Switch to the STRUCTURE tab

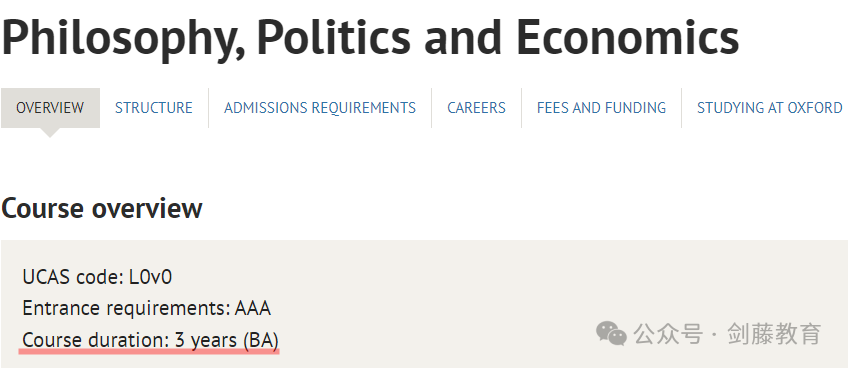coord(154,108)
